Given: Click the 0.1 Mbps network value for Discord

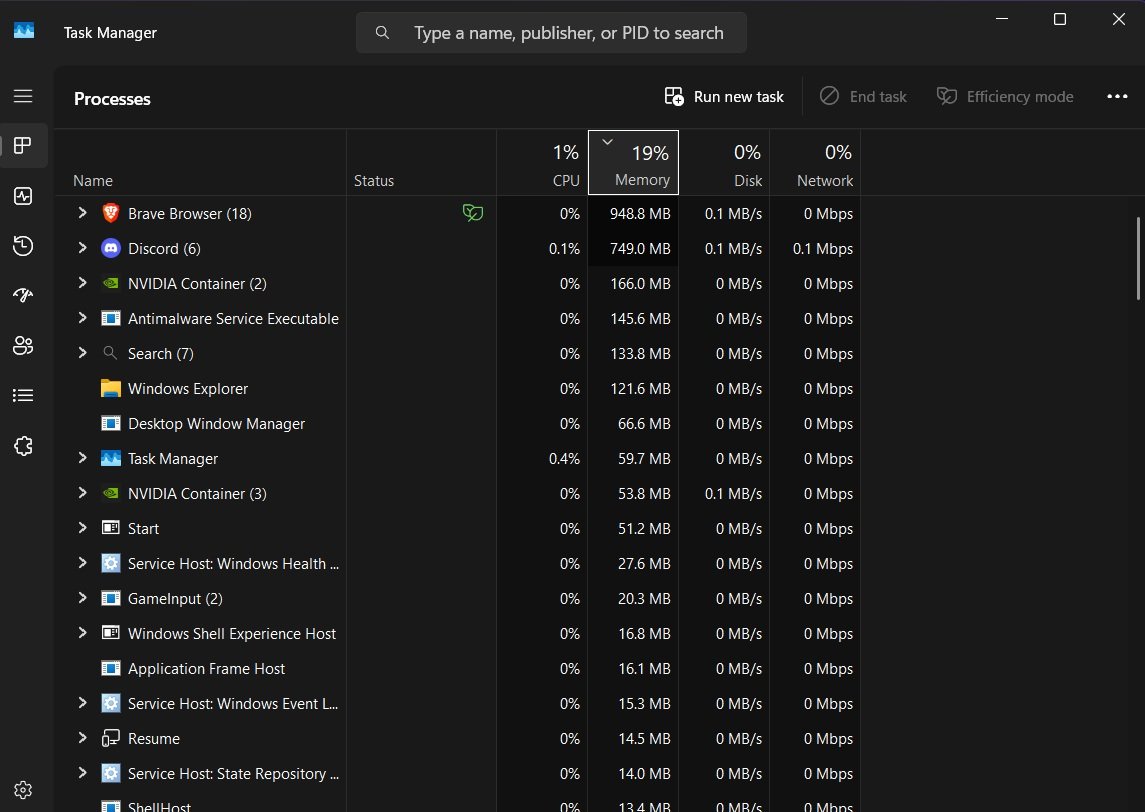Looking at the screenshot, I should 822,248.
